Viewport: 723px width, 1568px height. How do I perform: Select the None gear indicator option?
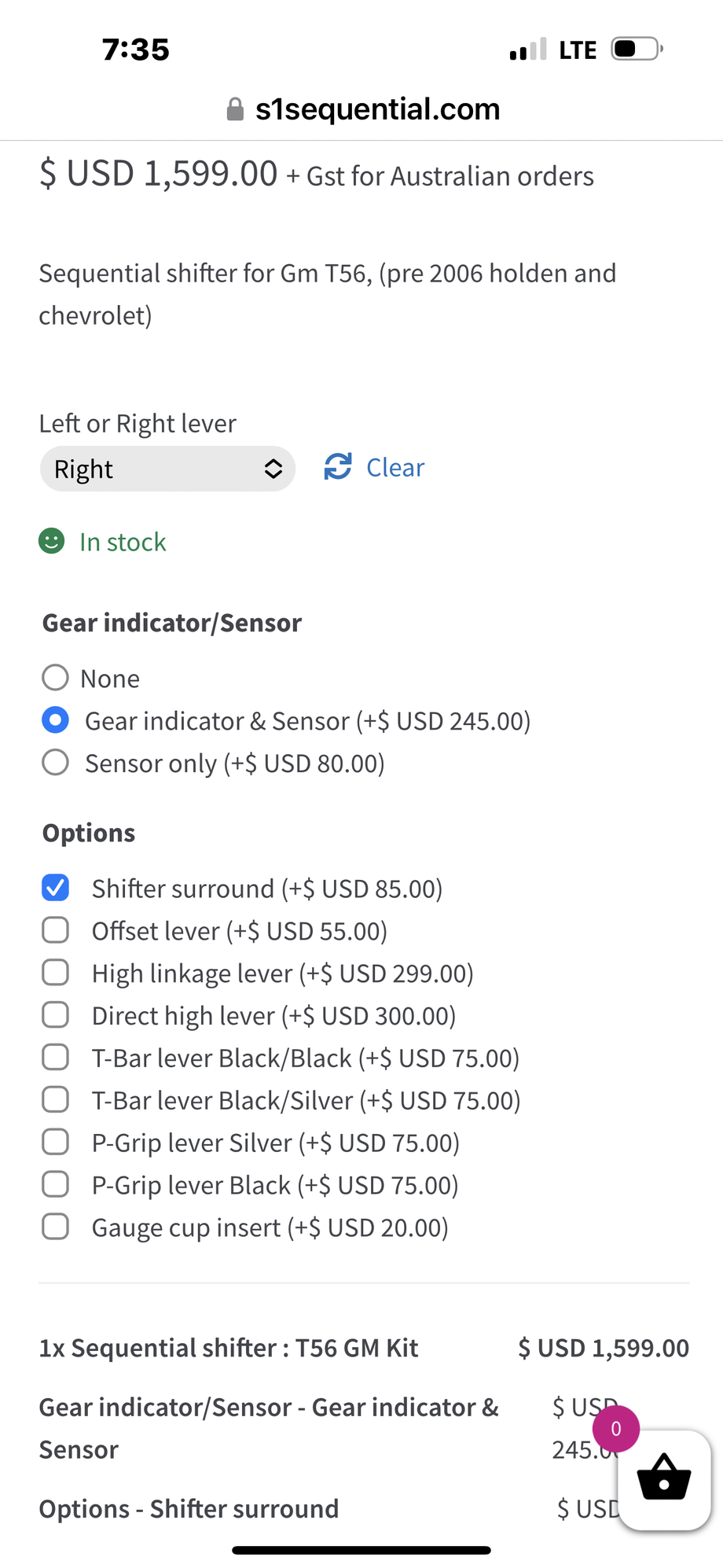55,678
